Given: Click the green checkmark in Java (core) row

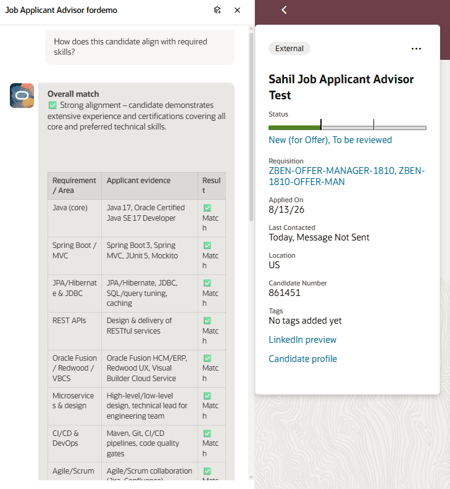Looking at the screenshot, I should (x=207, y=208).
